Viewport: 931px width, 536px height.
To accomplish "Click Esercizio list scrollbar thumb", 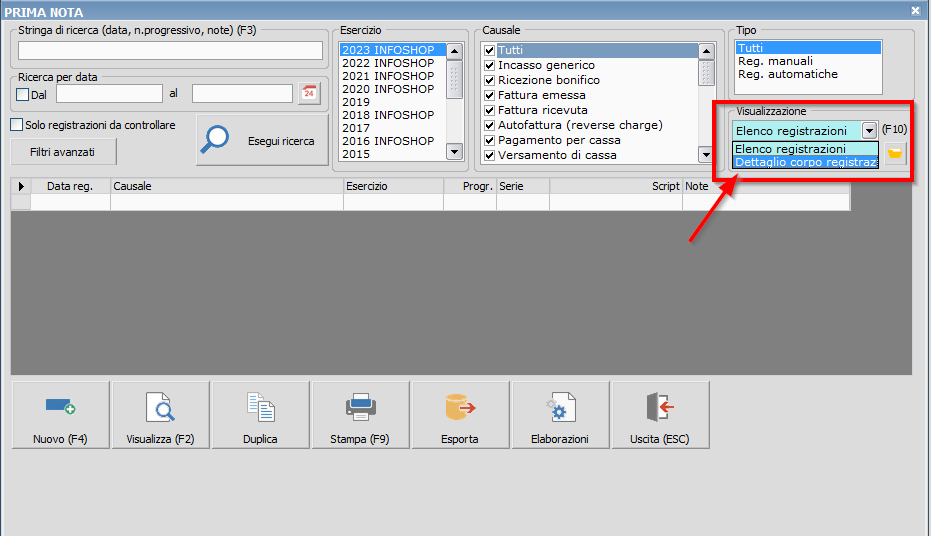I will 454,78.
